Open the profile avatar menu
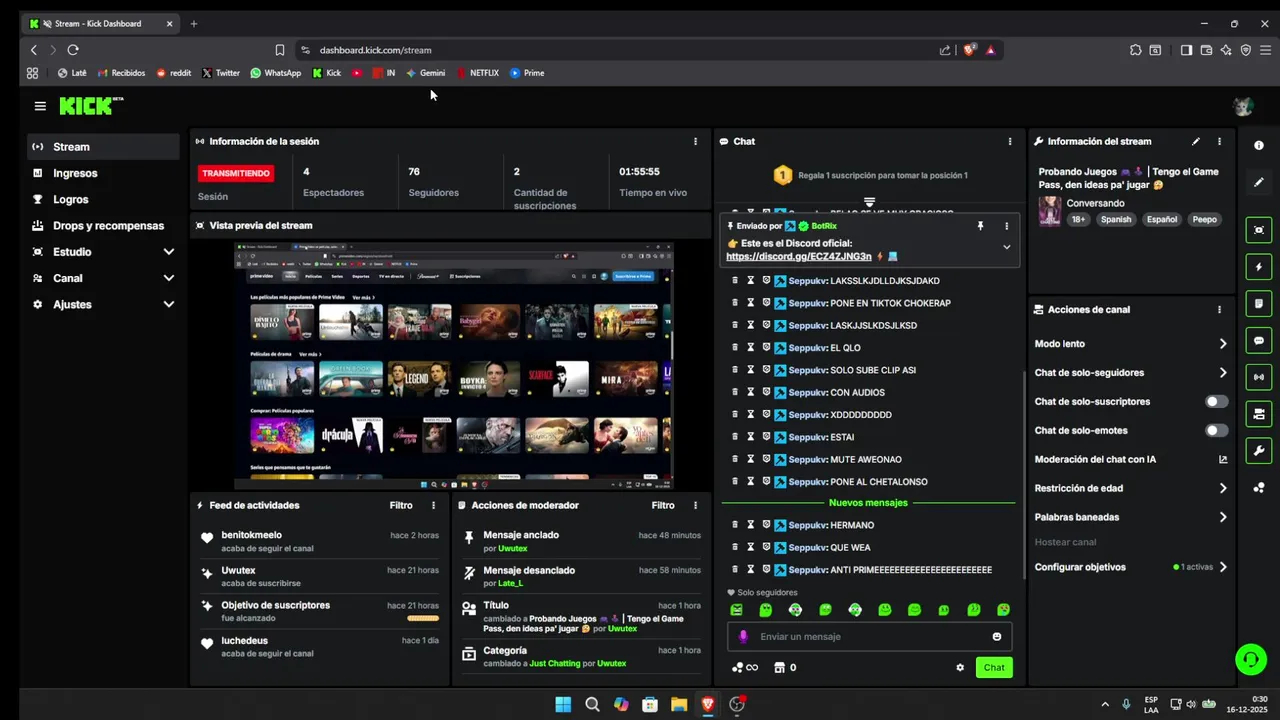Screen dimensions: 1280x720 tap(1244, 106)
